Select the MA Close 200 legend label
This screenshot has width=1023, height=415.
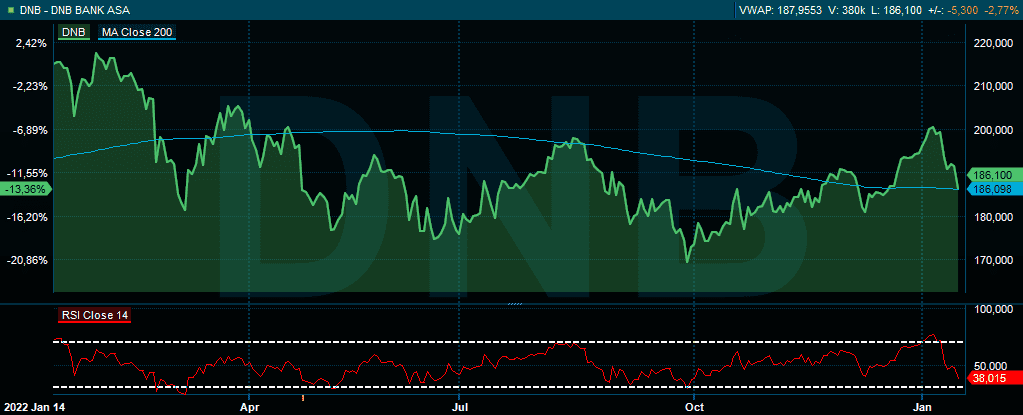[x=138, y=31]
